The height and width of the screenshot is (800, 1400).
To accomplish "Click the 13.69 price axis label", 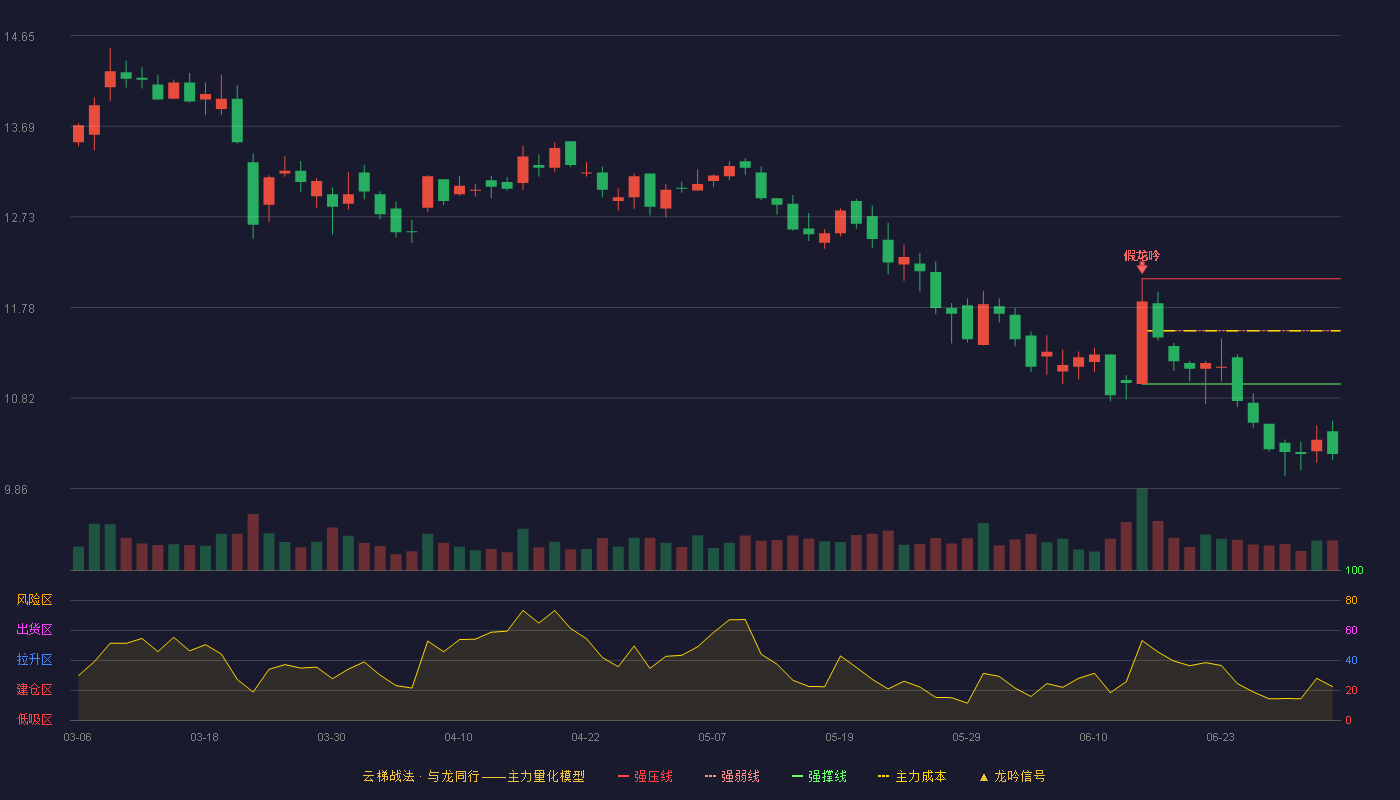I will pos(19,128).
